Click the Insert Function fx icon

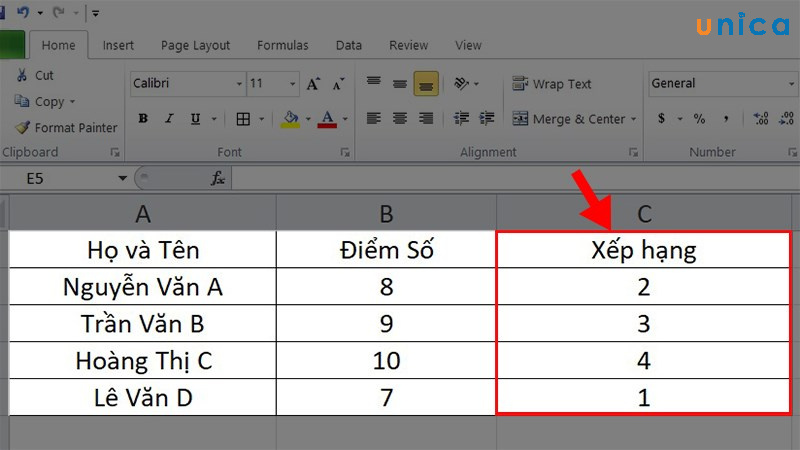(x=218, y=179)
